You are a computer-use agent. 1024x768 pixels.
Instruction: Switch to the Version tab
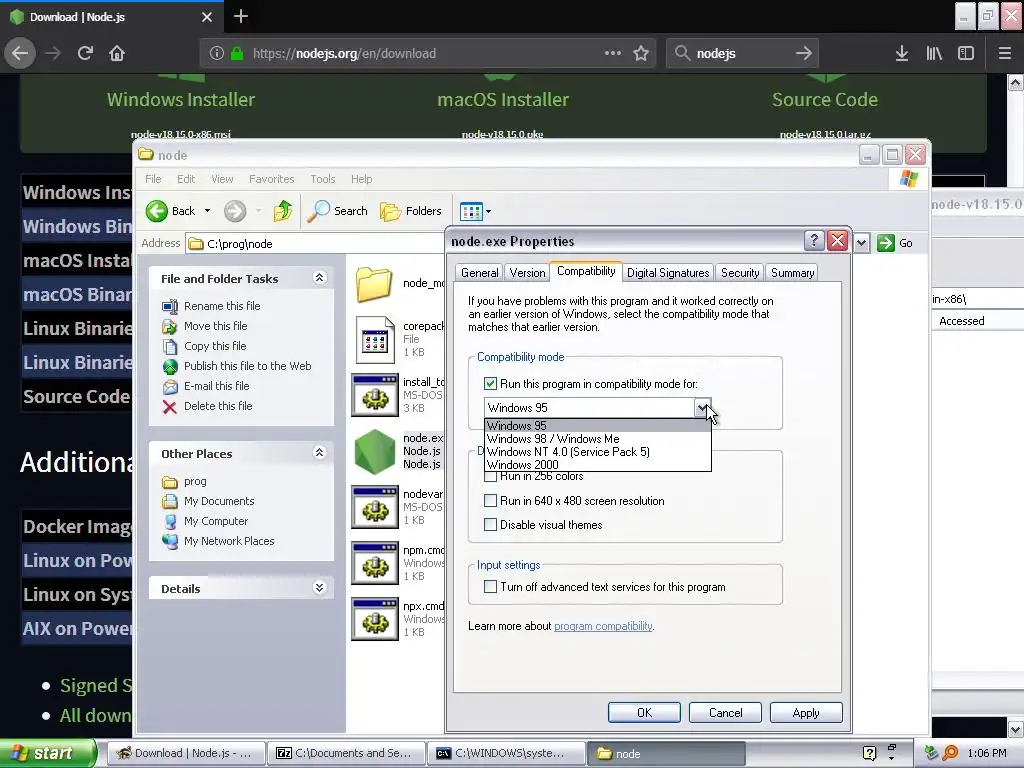tap(527, 273)
